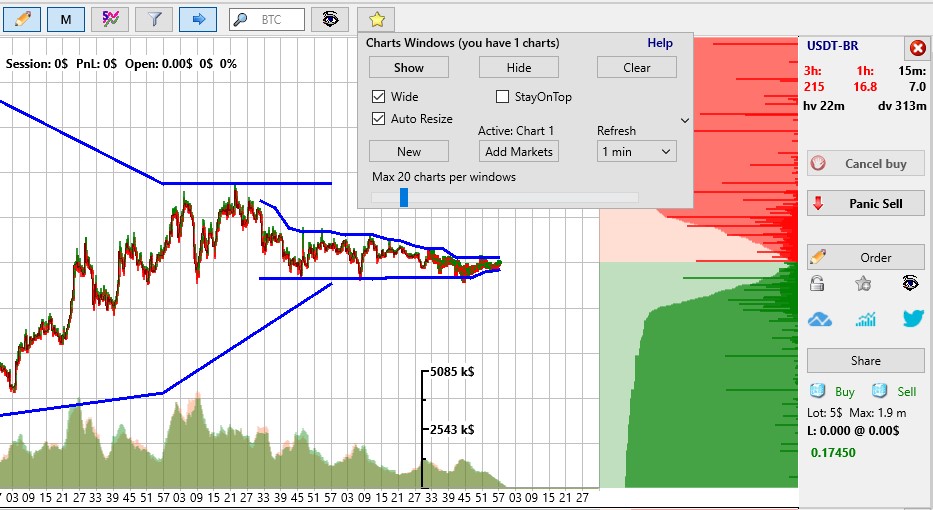
Task: Click the blue cloud chart icon
Action: click(820, 318)
